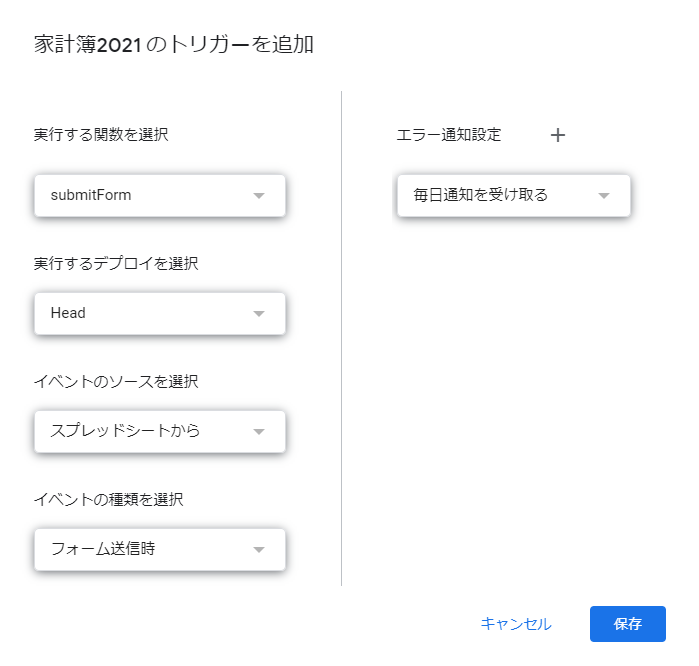699x666 pixels.
Task: Click the イベントの種類を選択 label
Action: coord(108,499)
